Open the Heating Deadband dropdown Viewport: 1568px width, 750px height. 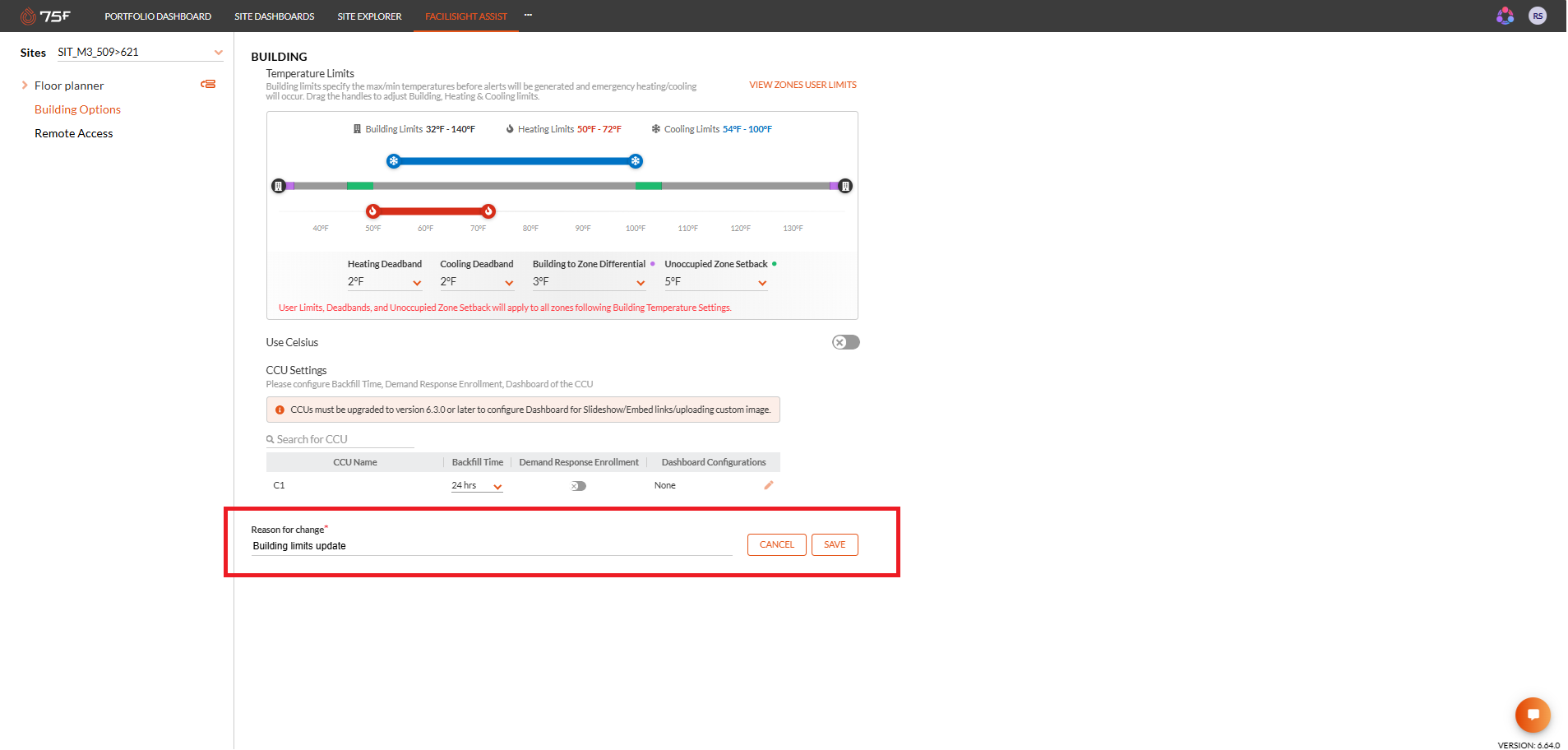[385, 282]
